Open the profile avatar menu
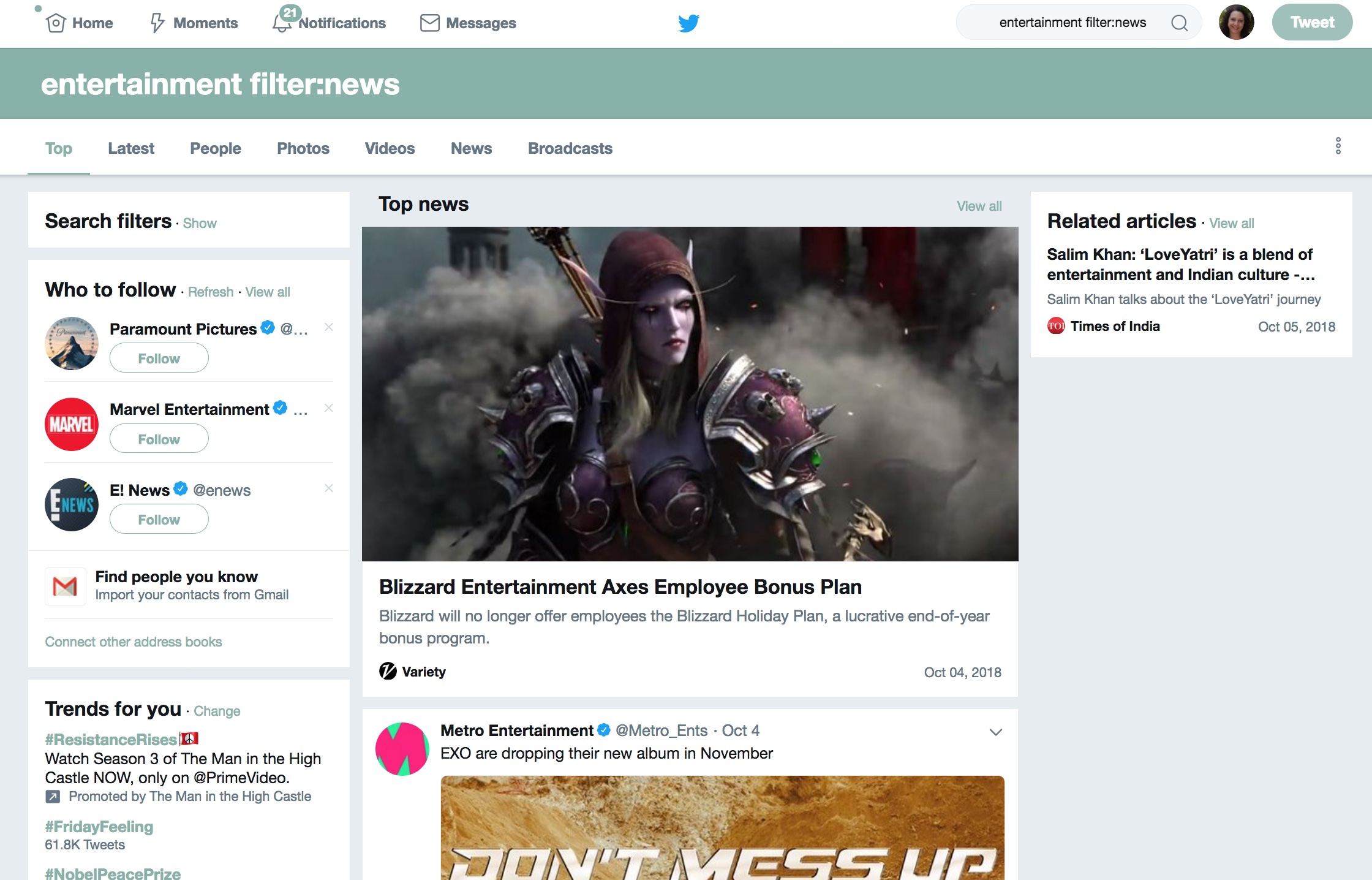The height and width of the screenshot is (880, 1372). [x=1237, y=23]
